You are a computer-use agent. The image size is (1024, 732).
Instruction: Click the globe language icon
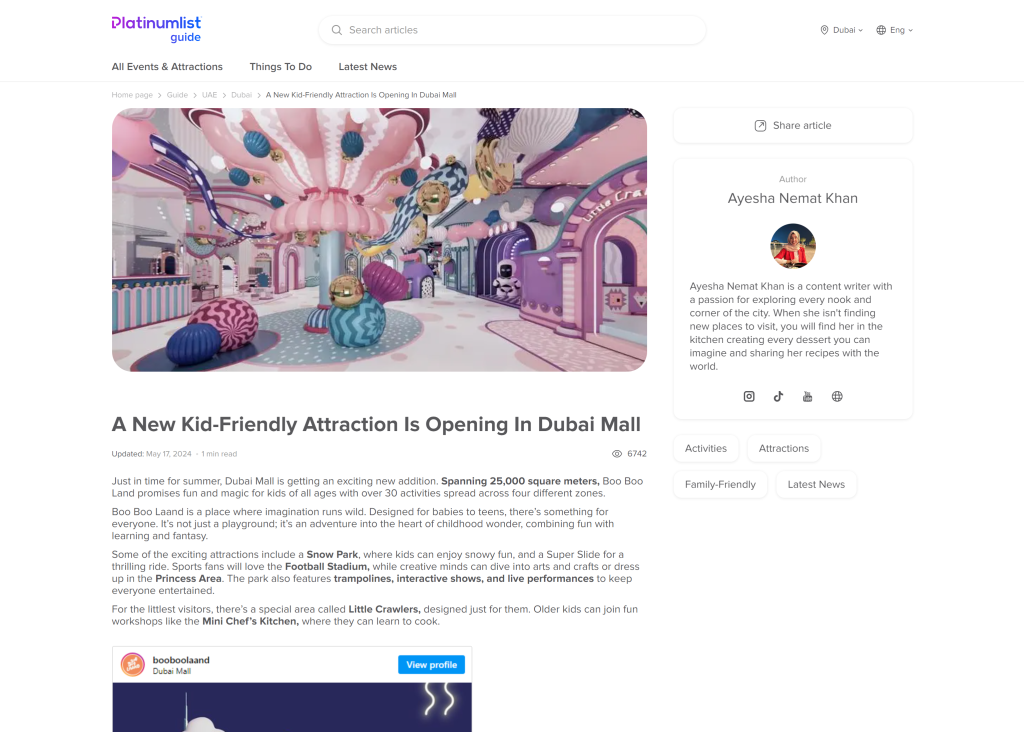pos(881,30)
